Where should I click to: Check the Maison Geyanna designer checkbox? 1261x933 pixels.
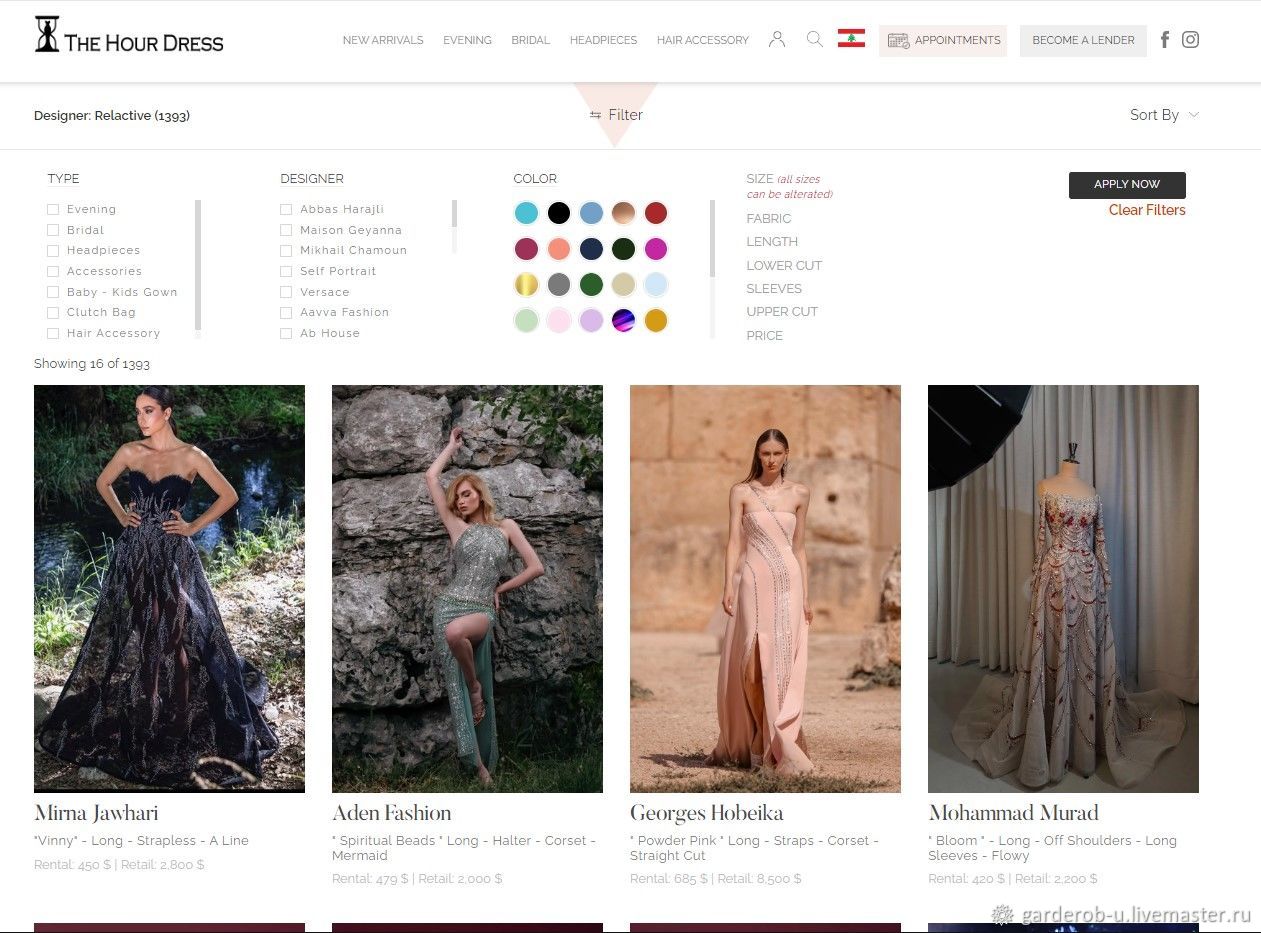[286, 230]
